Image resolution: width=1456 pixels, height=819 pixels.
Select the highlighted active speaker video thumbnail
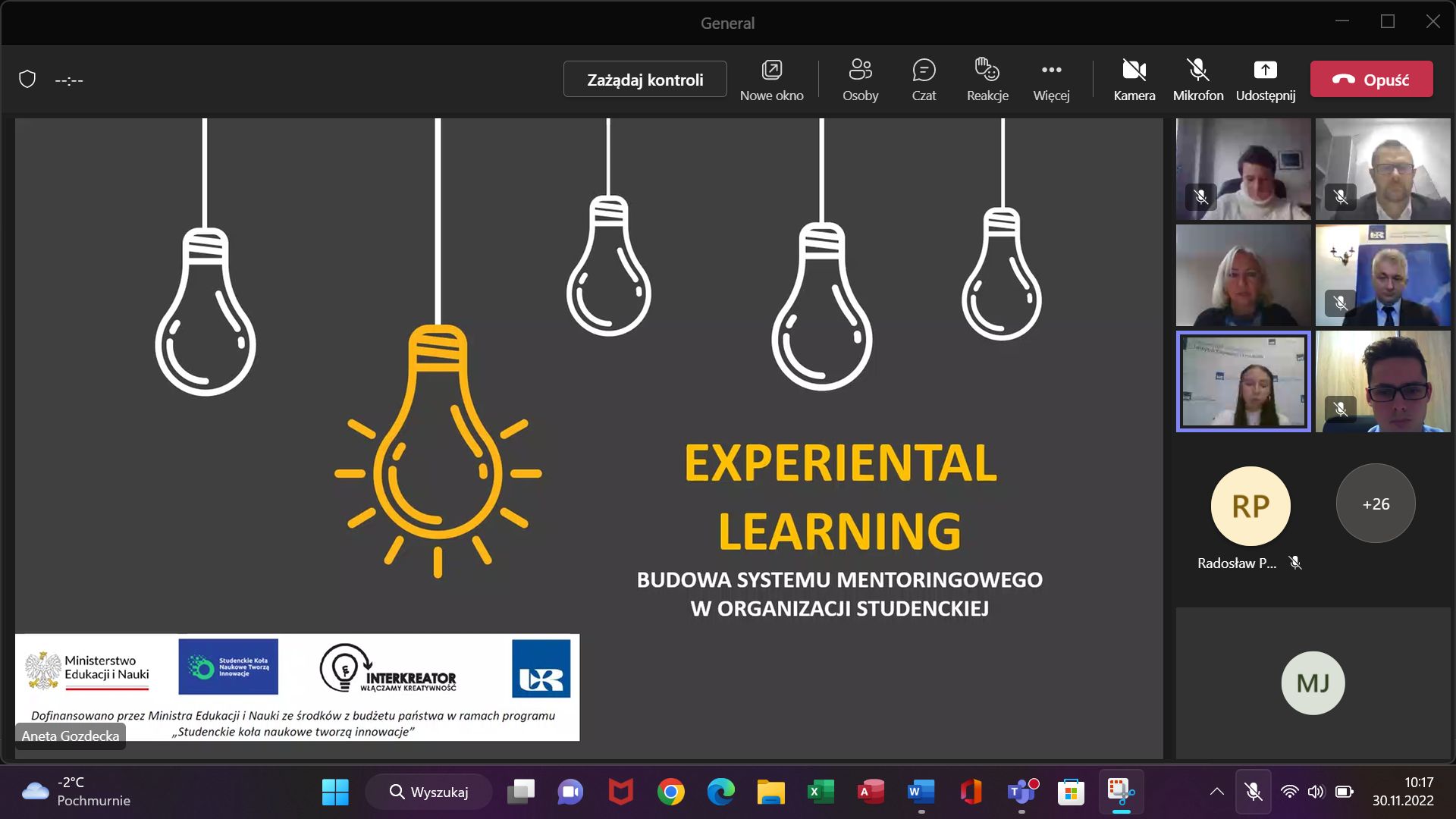pyautogui.click(x=1243, y=381)
